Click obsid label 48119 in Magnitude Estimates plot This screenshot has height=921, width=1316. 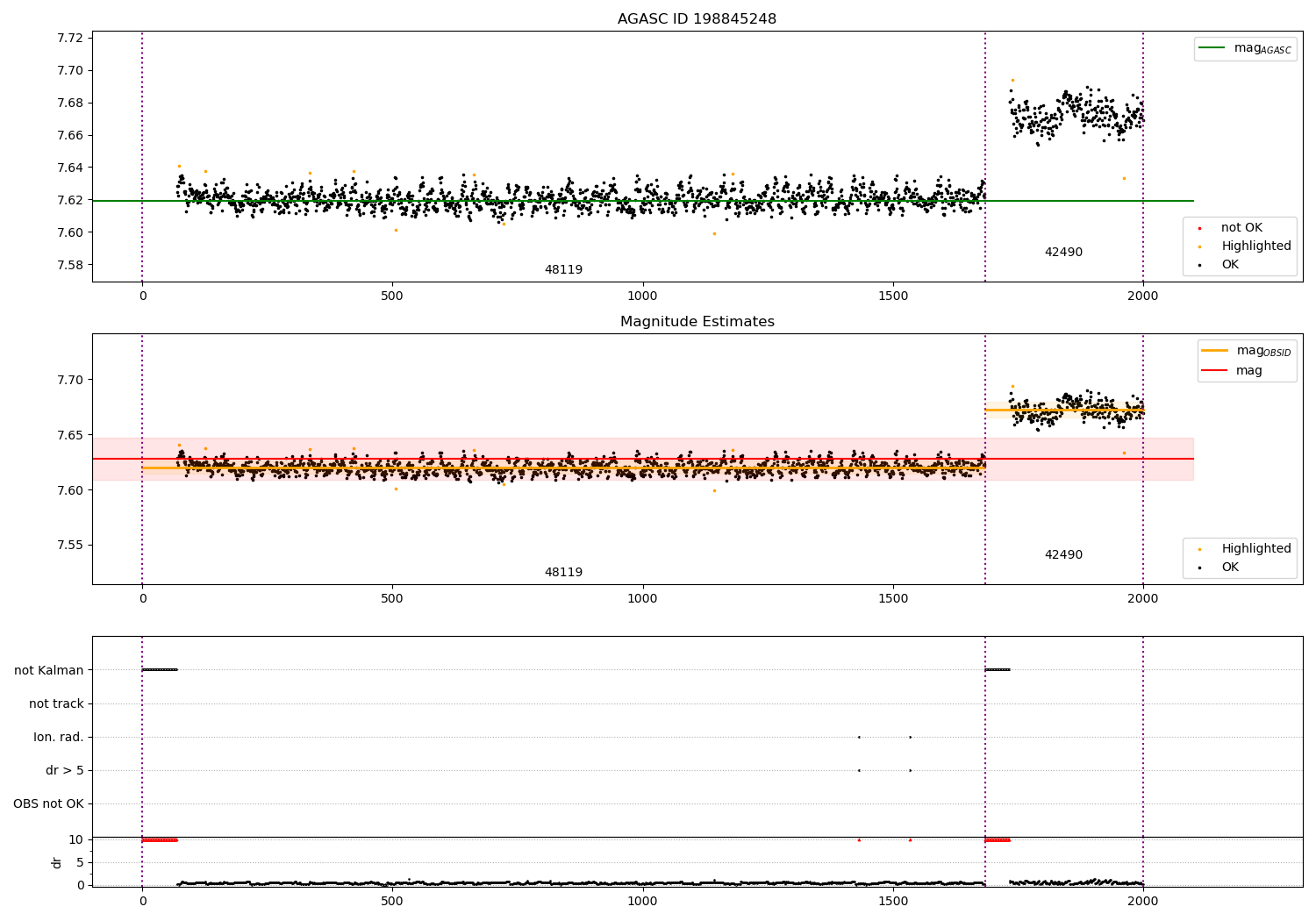(563, 573)
